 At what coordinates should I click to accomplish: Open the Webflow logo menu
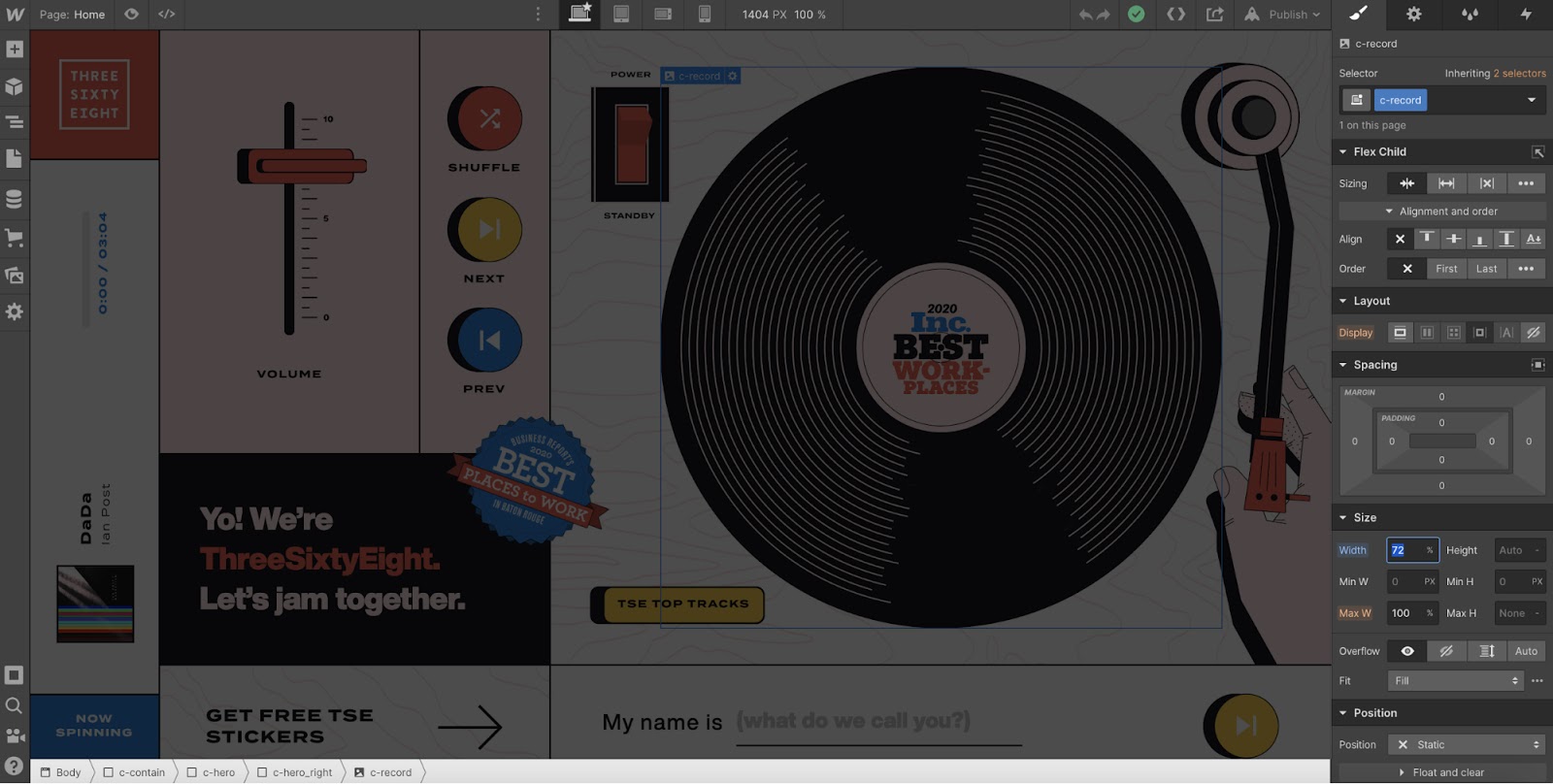coord(15,15)
